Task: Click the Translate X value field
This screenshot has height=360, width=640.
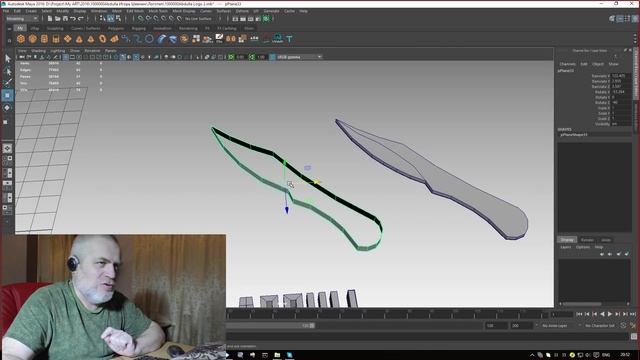Action: coord(621,76)
